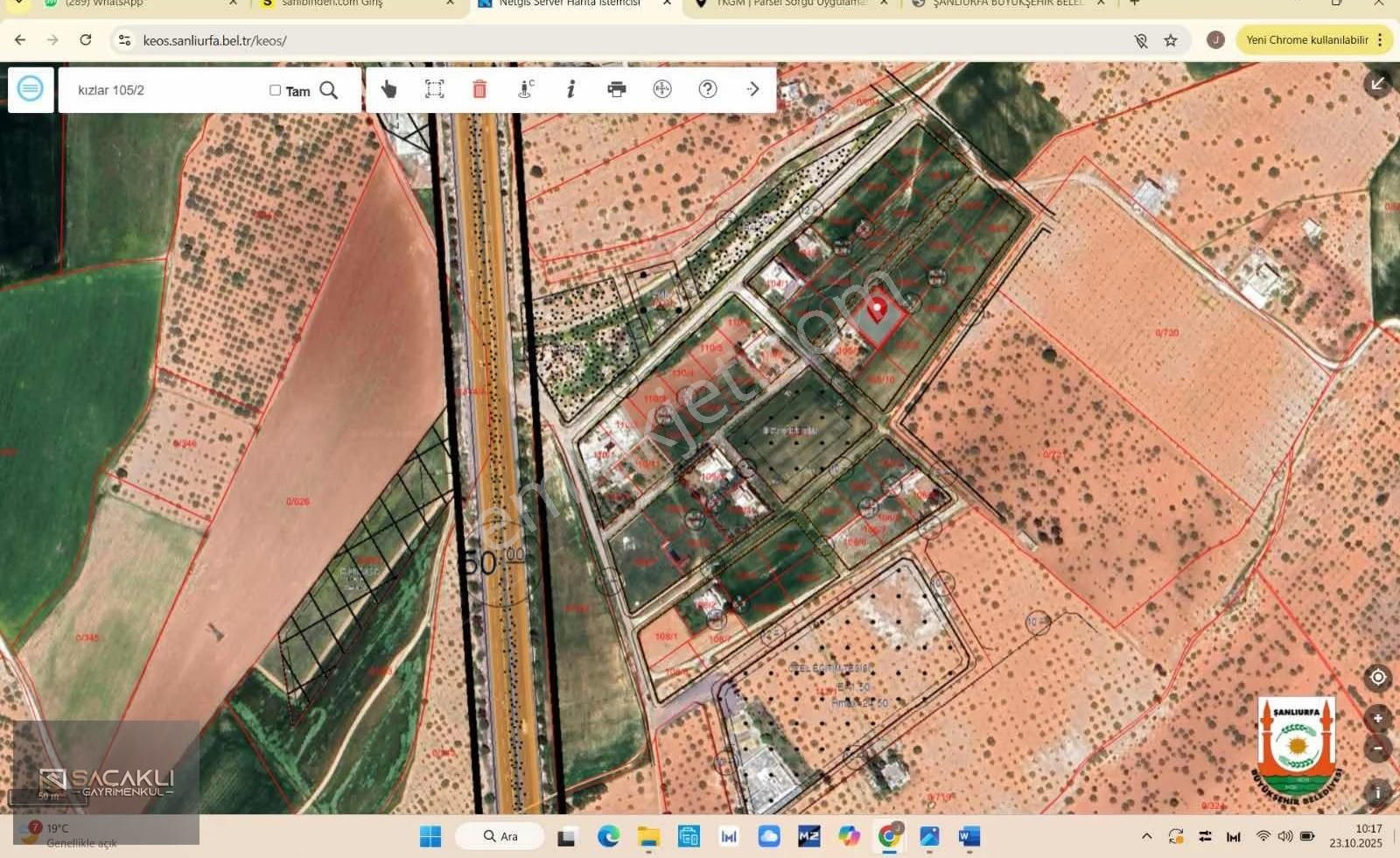1400x858 pixels.
Task: Click the magnifier search icon
Action: coord(329,90)
